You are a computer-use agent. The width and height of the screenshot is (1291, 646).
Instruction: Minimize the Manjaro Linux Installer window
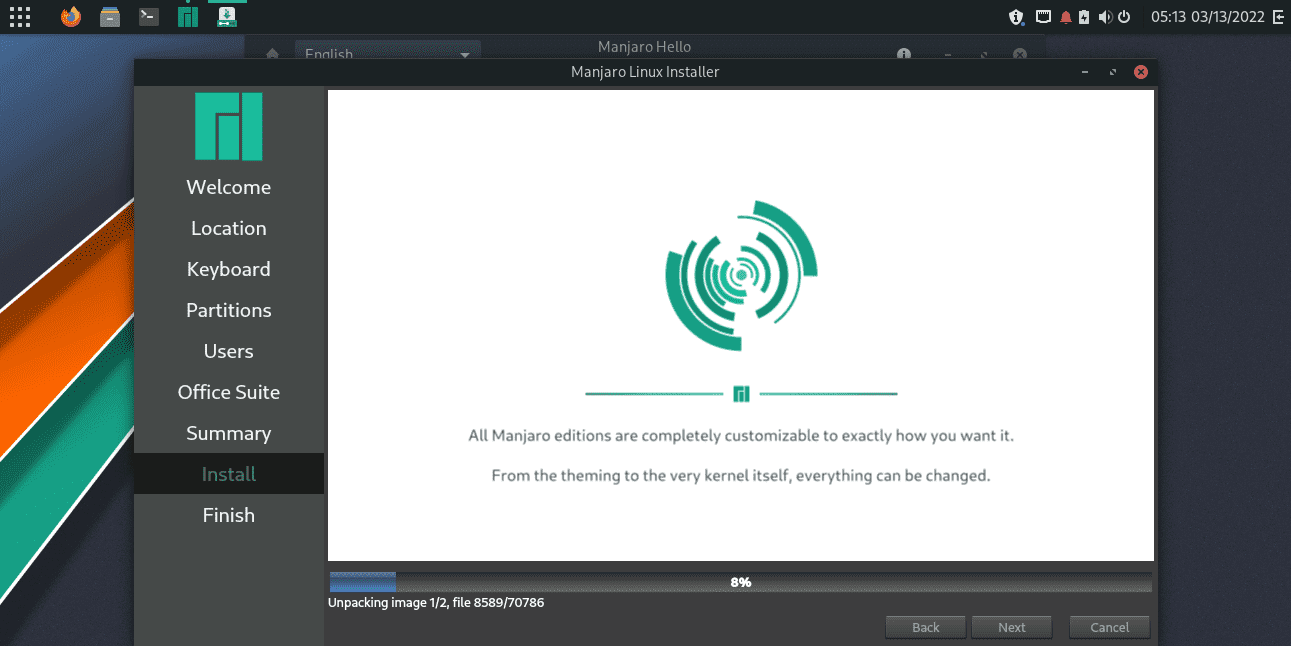pyautogui.click(x=1085, y=73)
